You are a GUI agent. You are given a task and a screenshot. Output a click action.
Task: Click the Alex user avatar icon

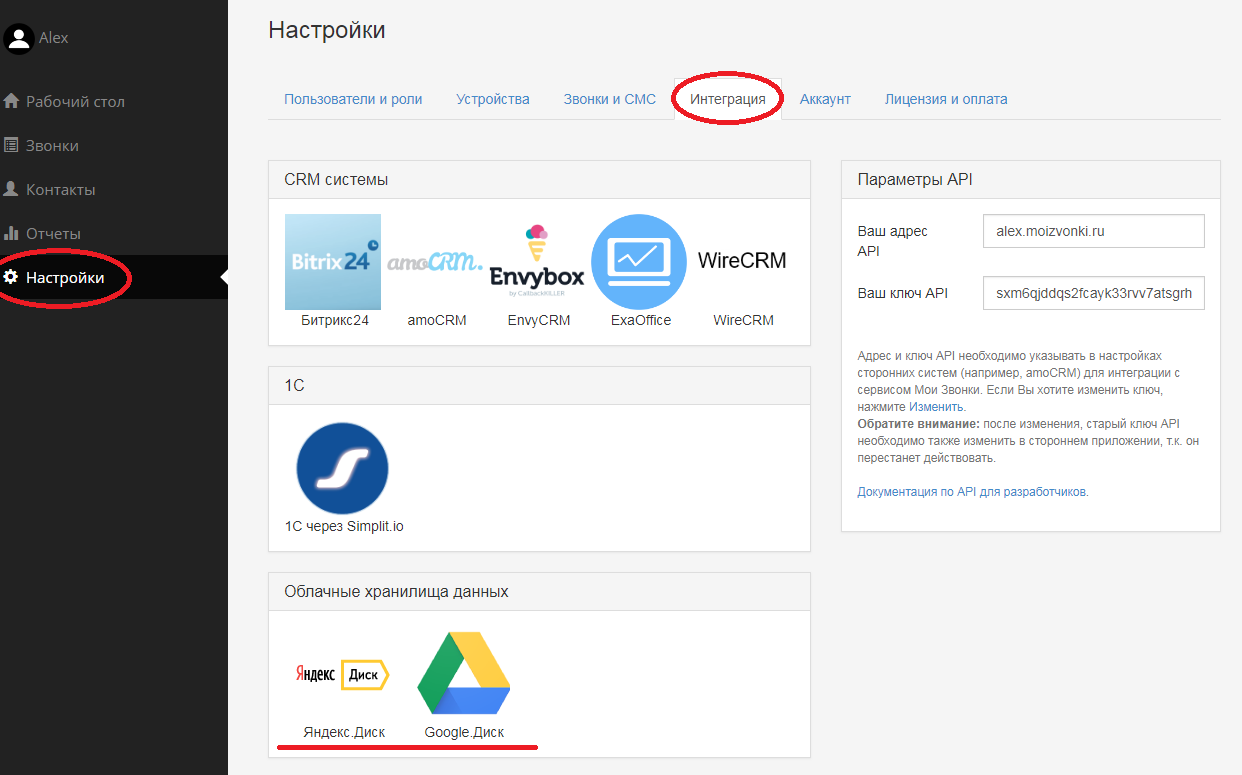pyautogui.click(x=19, y=37)
